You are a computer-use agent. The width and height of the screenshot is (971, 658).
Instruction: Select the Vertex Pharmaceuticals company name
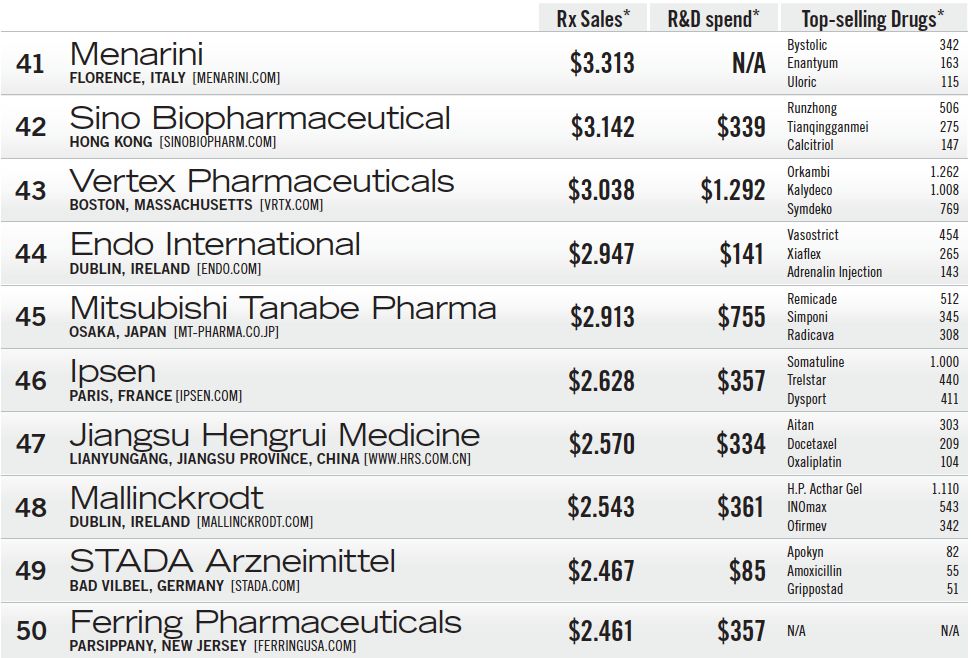(262, 181)
